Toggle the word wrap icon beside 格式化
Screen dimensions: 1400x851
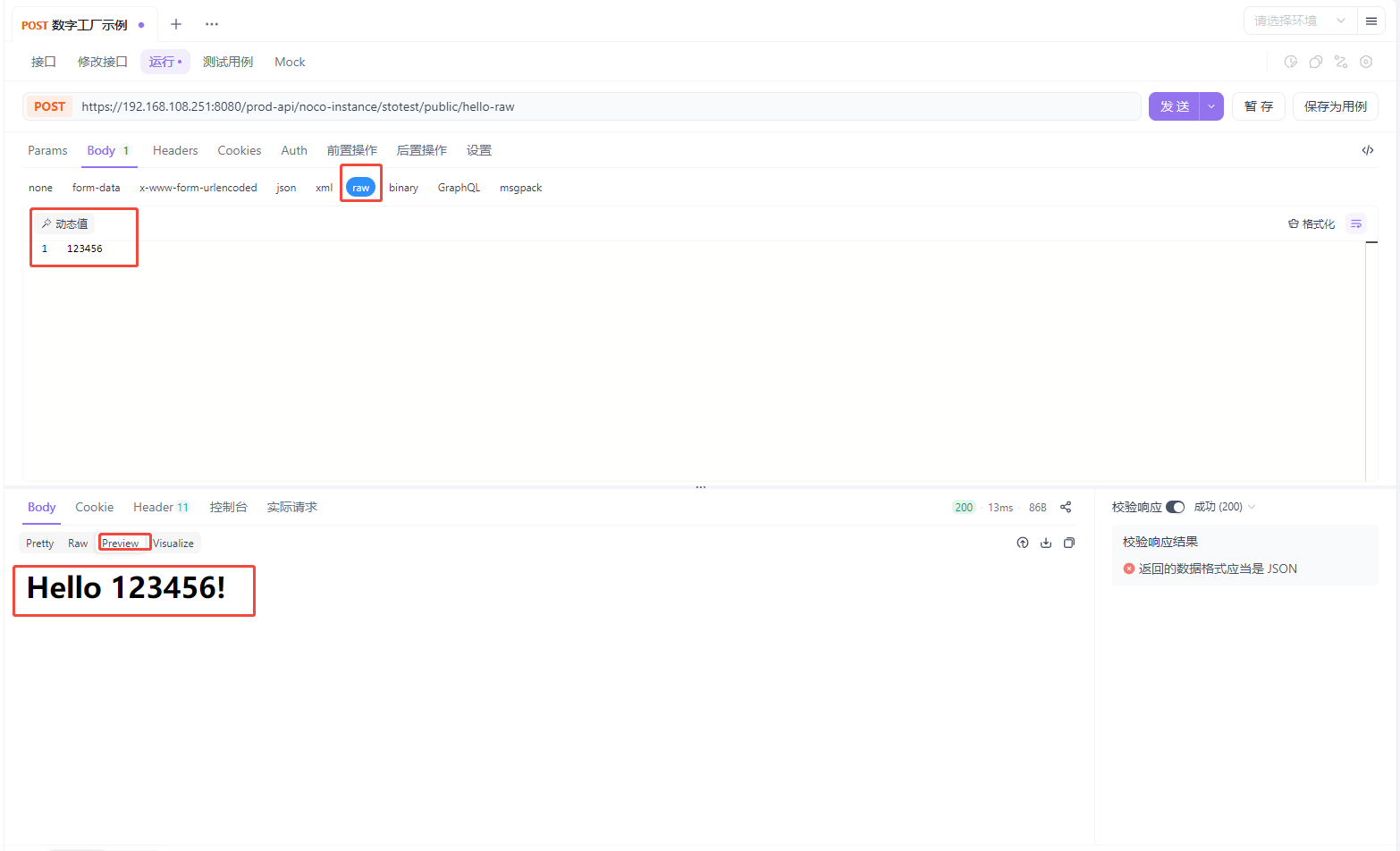click(x=1356, y=223)
